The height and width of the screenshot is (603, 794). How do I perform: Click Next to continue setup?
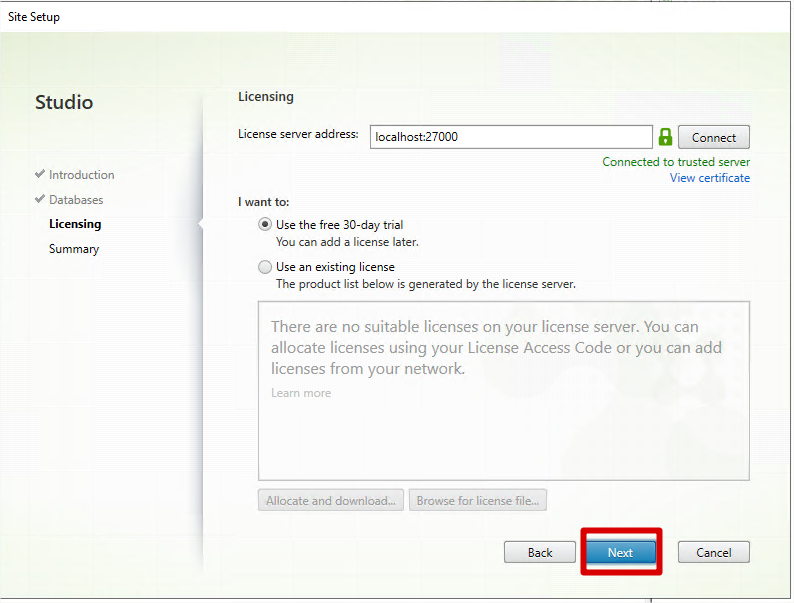(620, 552)
